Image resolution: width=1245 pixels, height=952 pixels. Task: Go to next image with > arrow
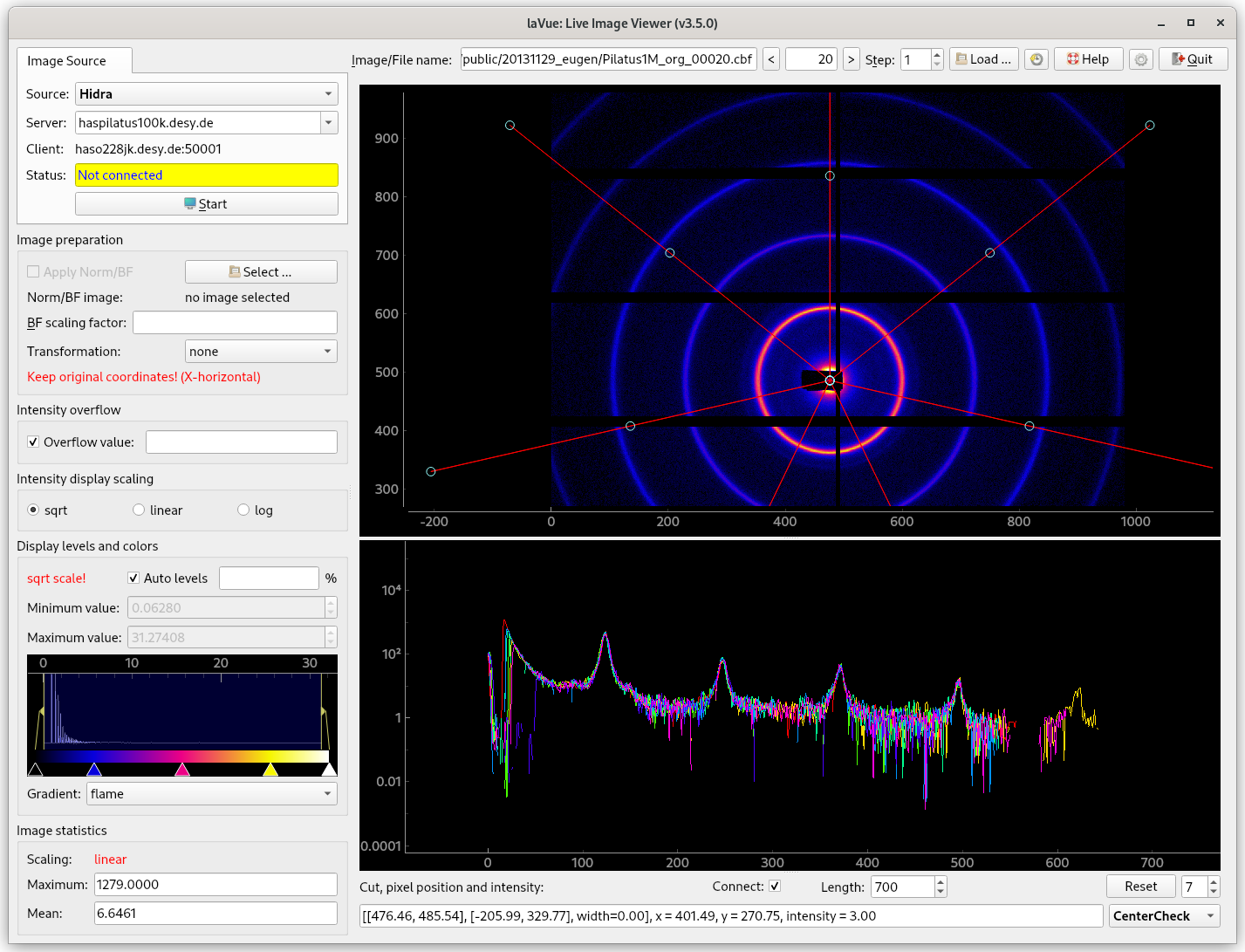851,59
